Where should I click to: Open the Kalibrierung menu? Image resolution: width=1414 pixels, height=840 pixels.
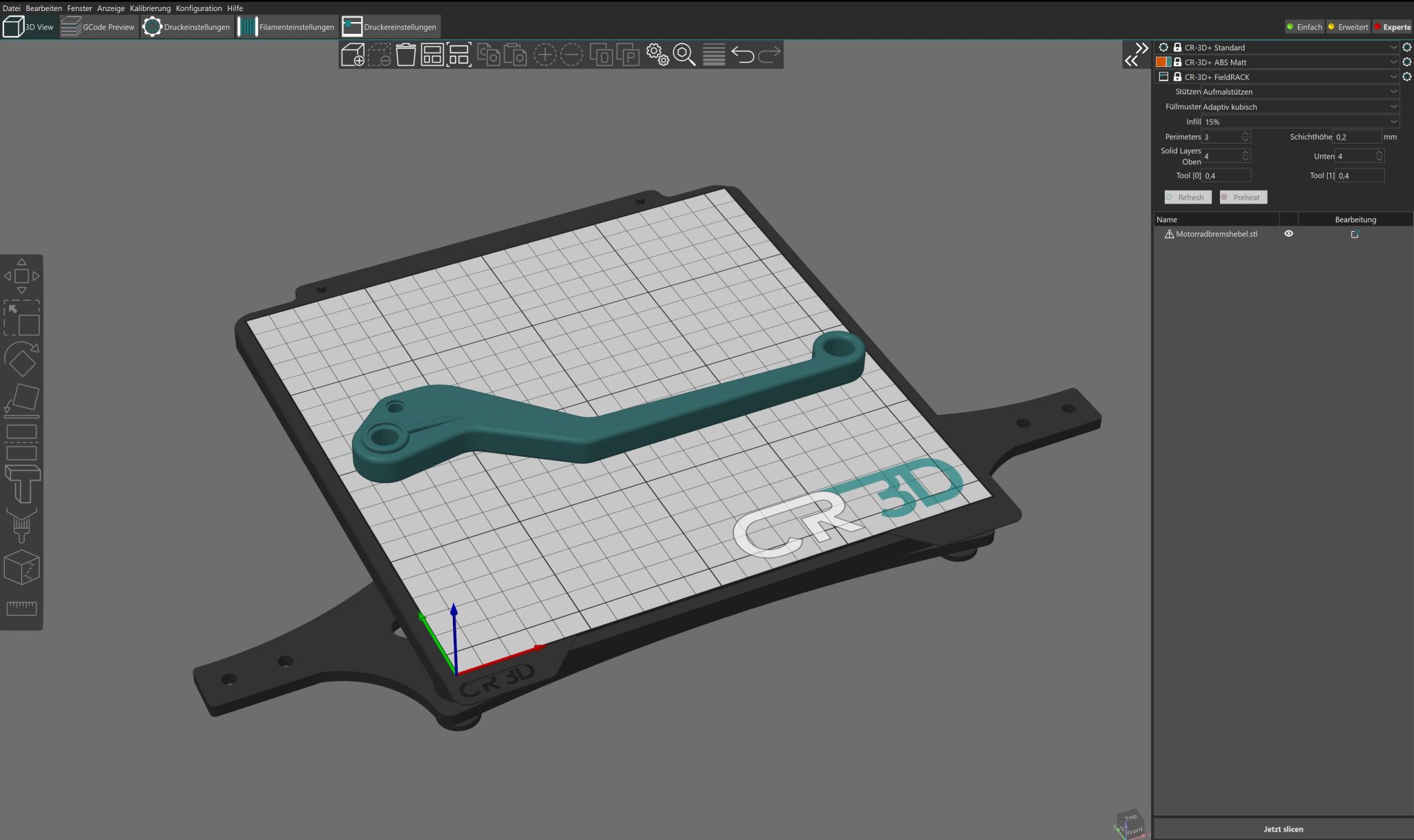(x=150, y=8)
